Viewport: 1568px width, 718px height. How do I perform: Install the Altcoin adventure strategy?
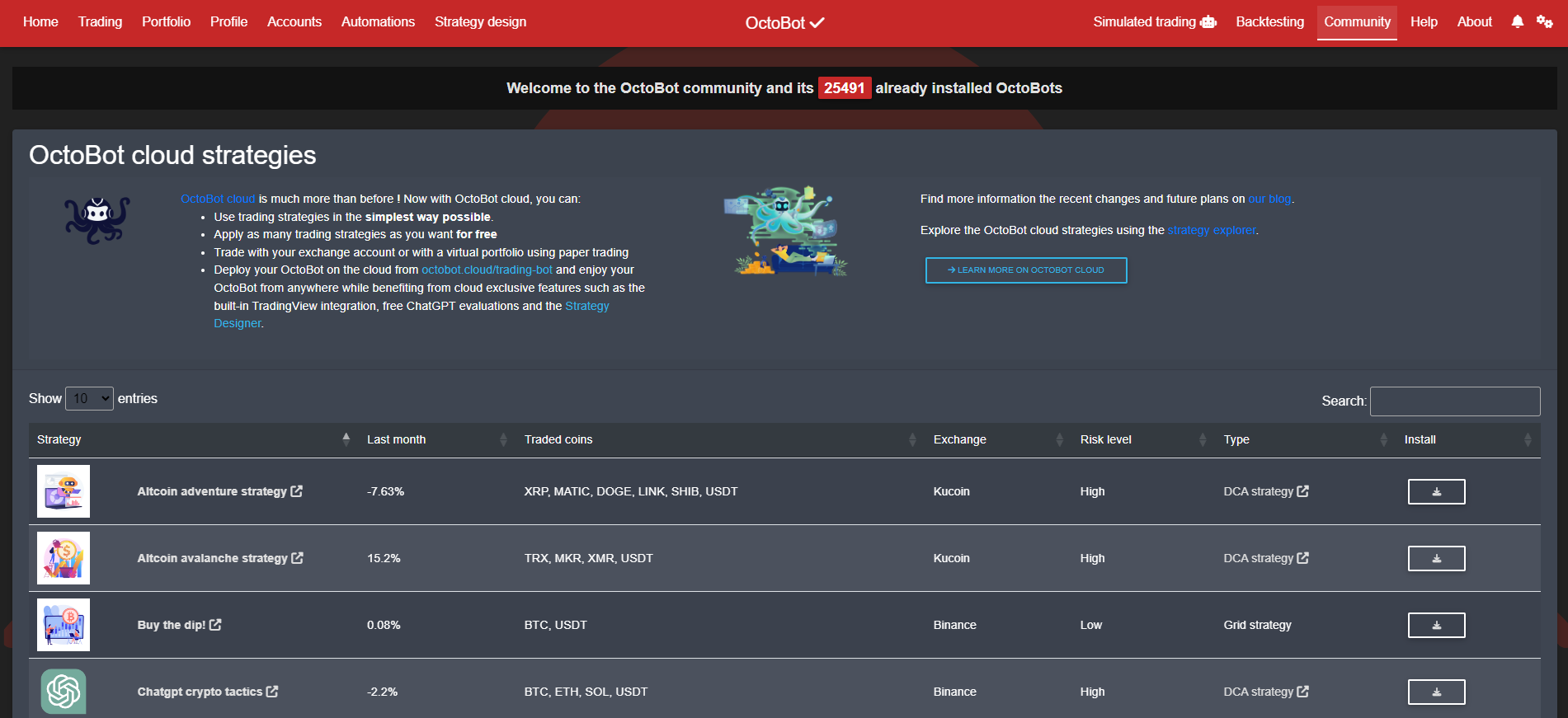click(1436, 491)
